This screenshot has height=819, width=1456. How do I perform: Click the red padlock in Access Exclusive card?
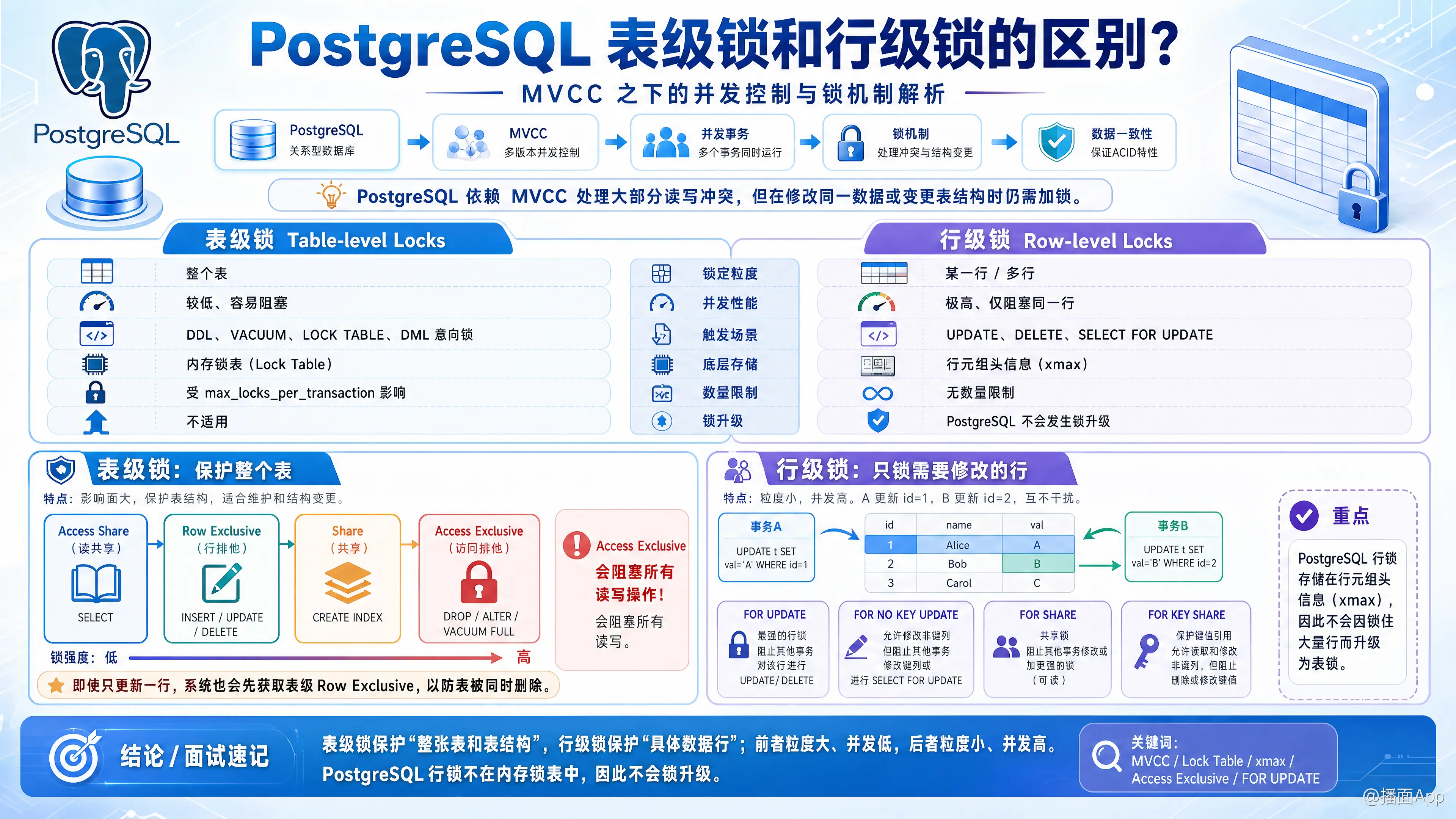[x=479, y=583]
